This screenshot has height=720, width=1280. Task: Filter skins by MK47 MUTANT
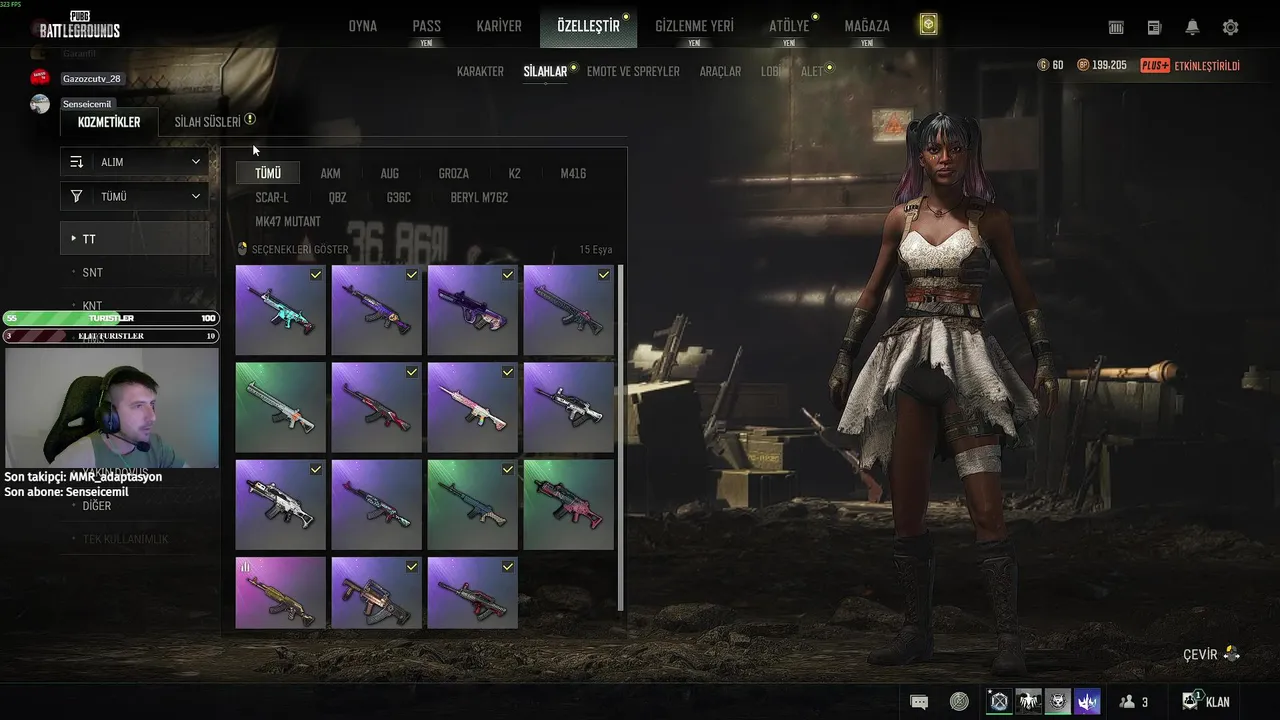pos(288,222)
